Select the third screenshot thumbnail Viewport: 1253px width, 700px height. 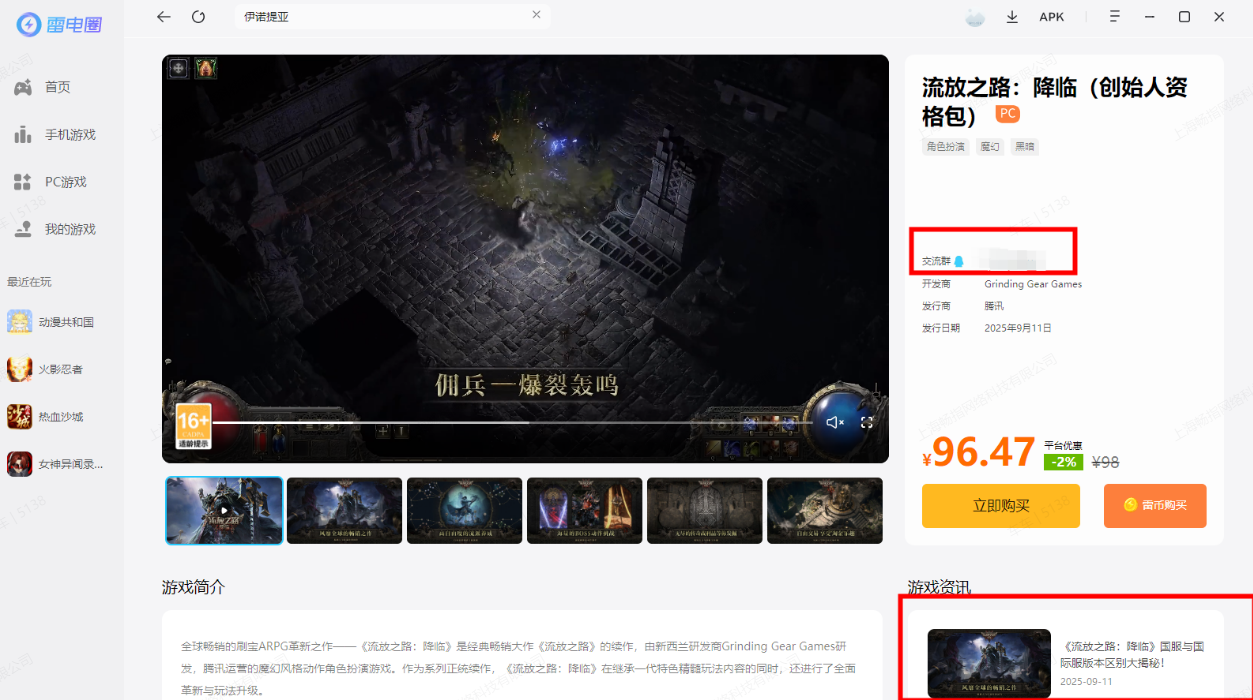[464, 511]
